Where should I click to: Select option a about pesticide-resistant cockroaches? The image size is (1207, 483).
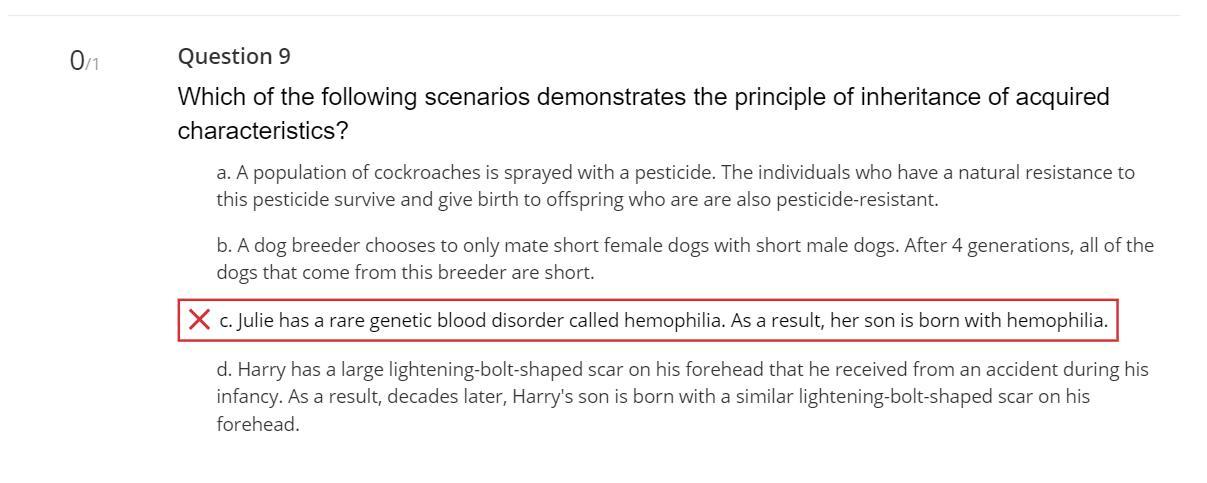point(676,186)
